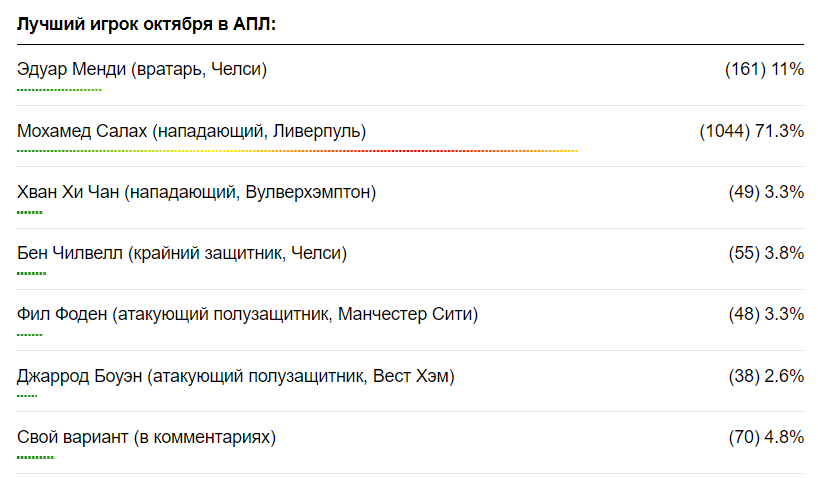
Task: Click the short bar under Джаррод Боуэн
Action: pyautogui.click(x=27, y=396)
